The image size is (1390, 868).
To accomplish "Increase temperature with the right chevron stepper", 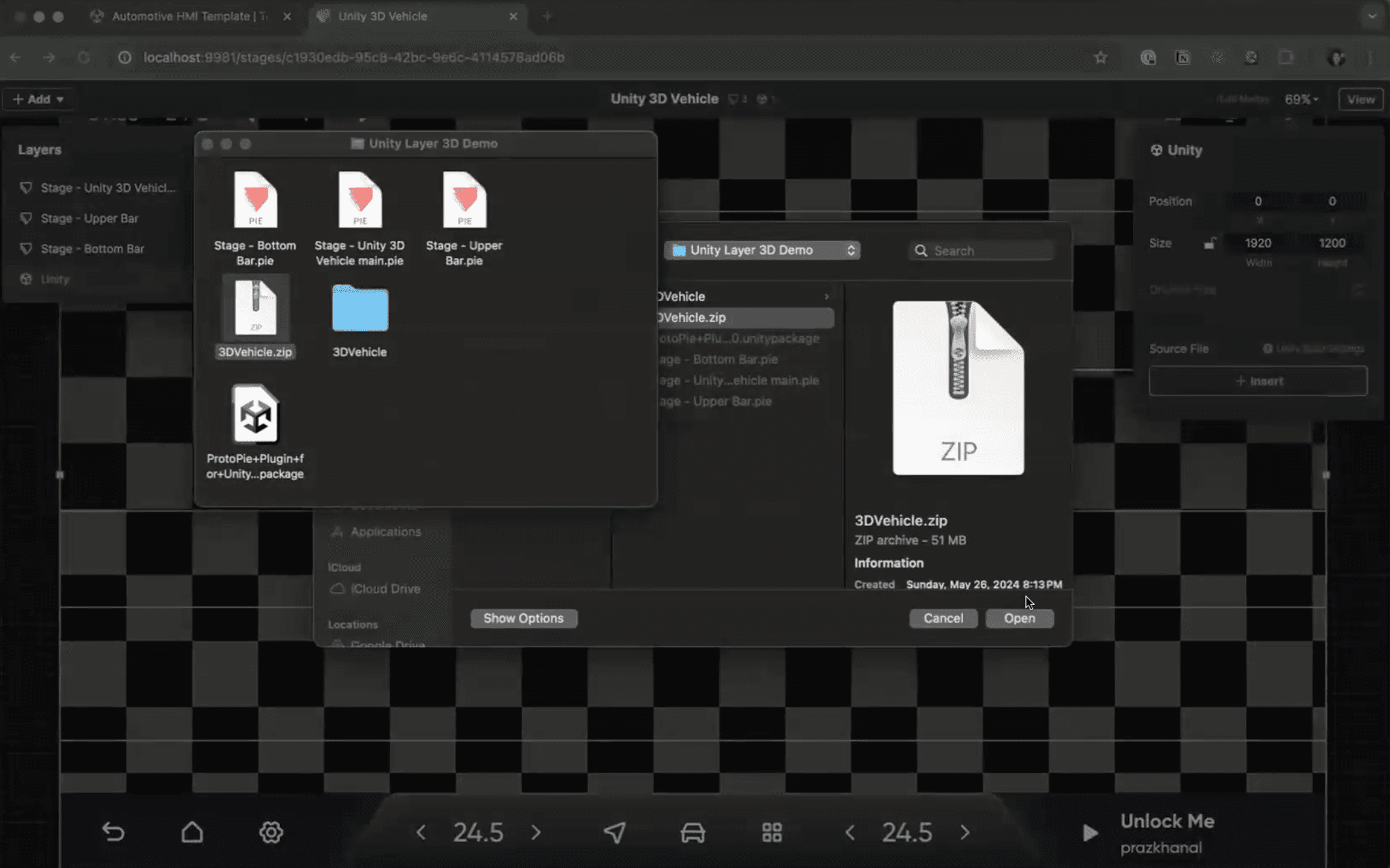I will [x=535, y=831].
